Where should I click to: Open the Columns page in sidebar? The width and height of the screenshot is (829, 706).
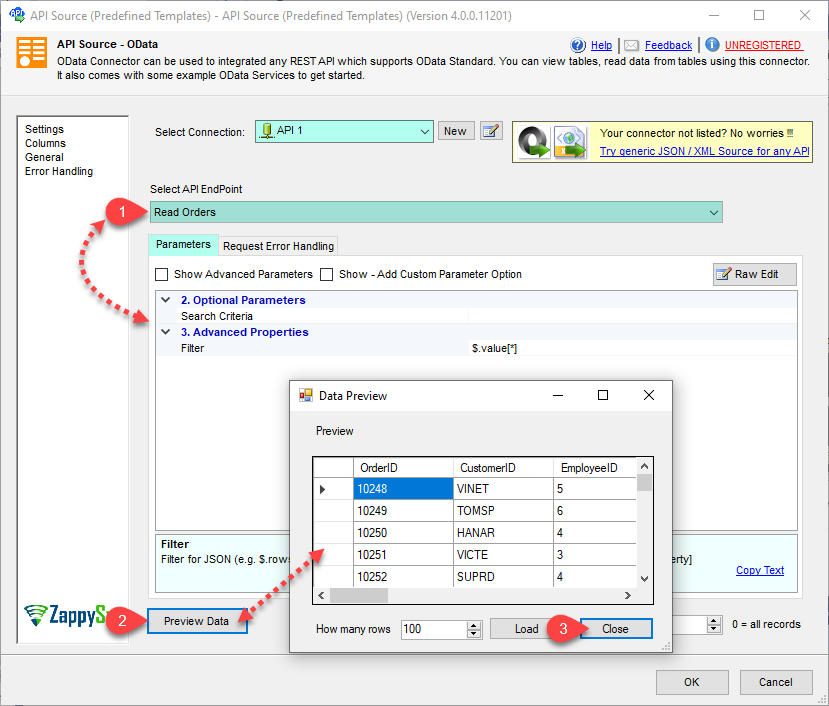coord(45,143)
